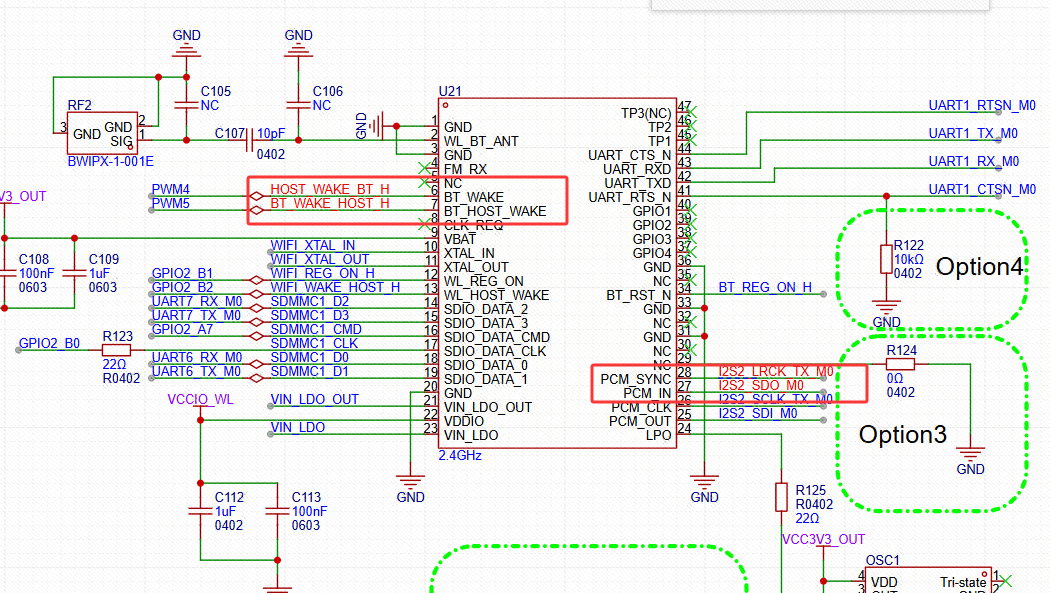Select capacitor C113 100nF symbol
Viewport: 1050px width, 593px height.
[x=277, y=511]
